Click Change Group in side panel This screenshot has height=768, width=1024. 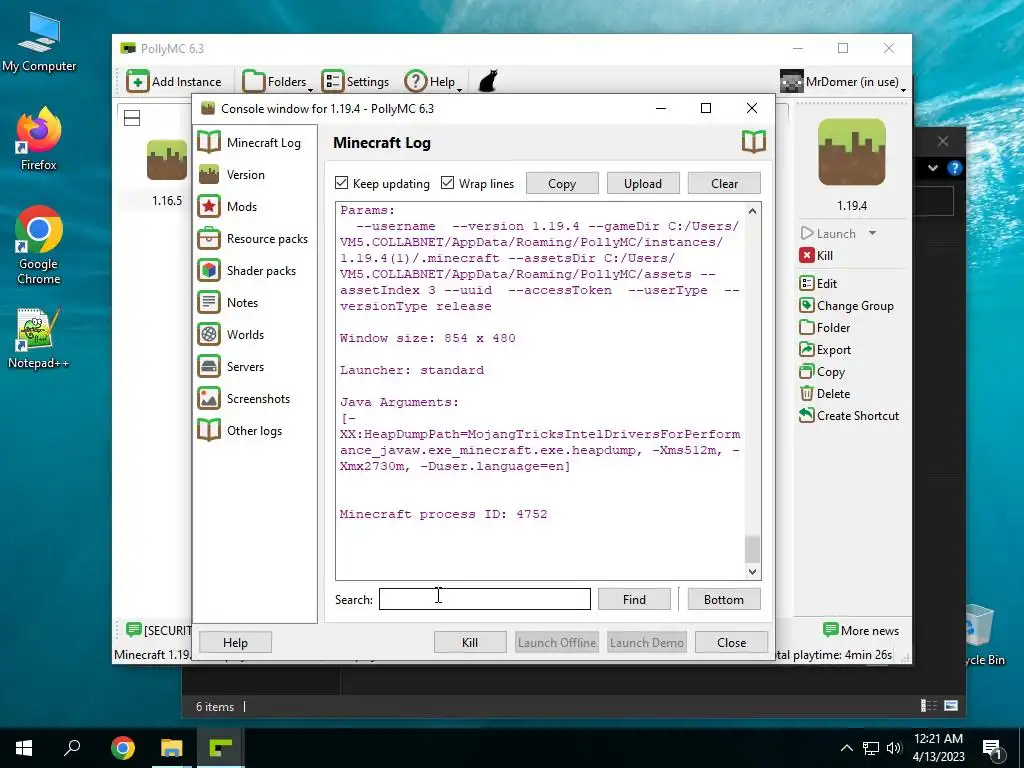(x=846, y=306)
